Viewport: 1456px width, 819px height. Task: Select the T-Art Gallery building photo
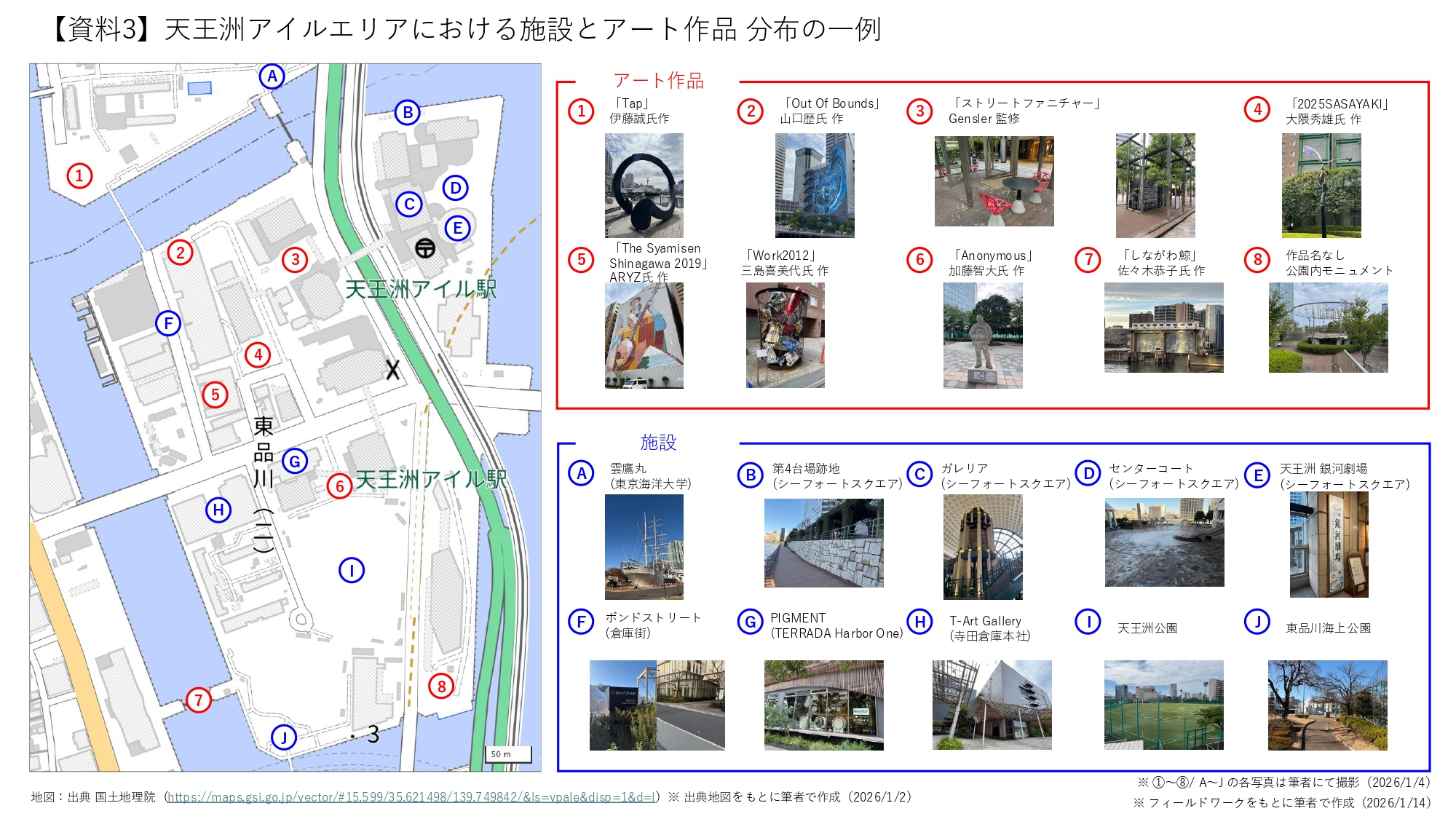pyautogui.click(x=992, y=705)
